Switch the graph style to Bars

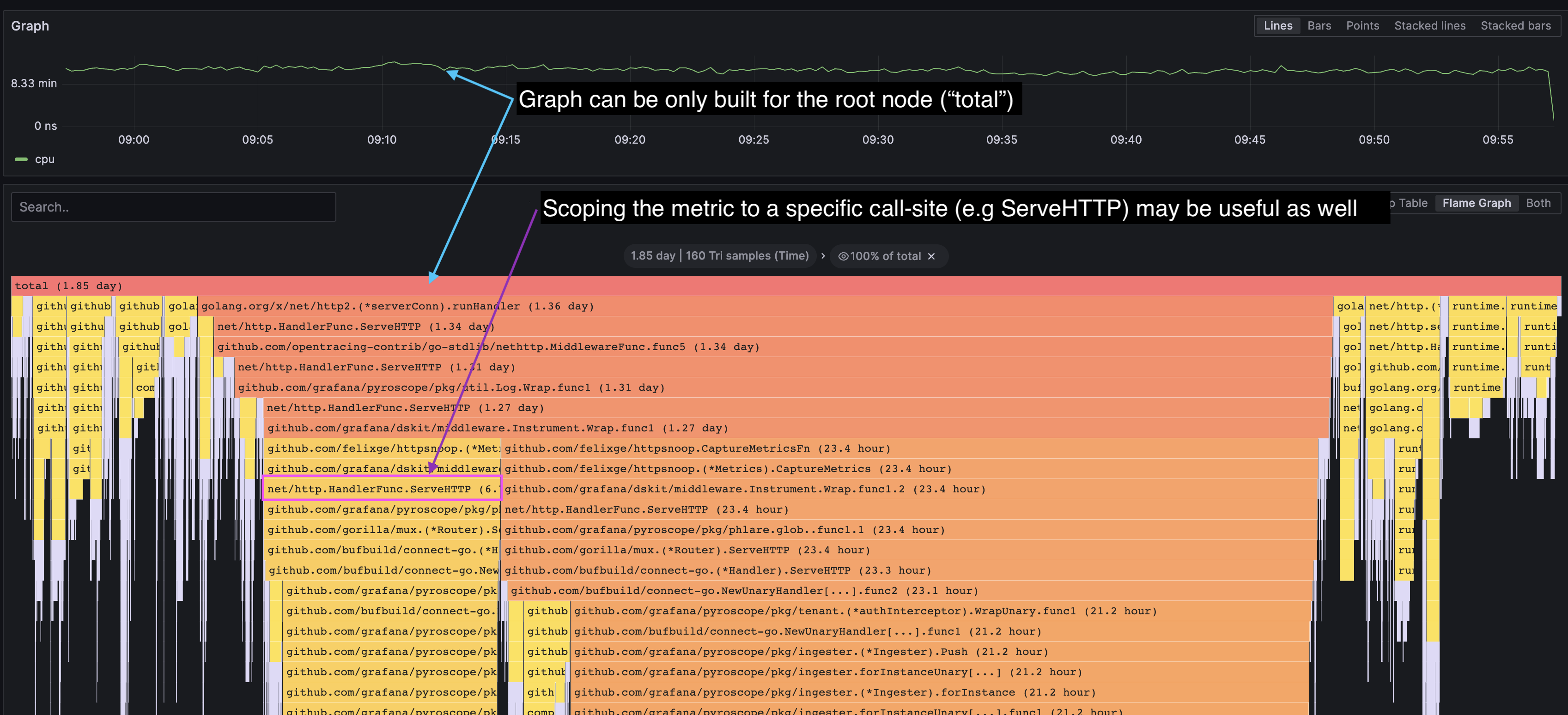click(x=1319, y=25)
